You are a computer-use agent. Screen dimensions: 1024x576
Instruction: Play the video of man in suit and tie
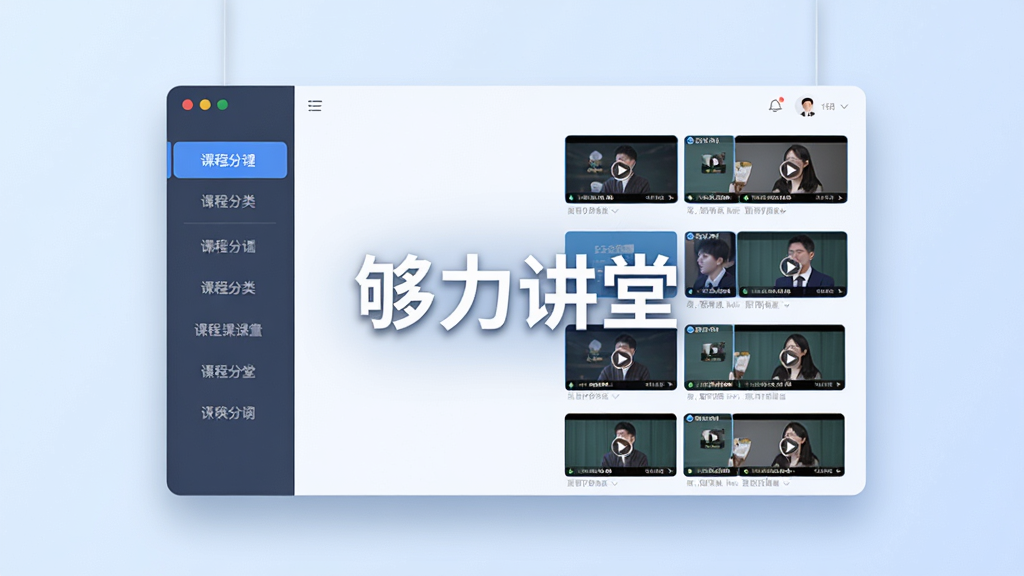(790, 266)
